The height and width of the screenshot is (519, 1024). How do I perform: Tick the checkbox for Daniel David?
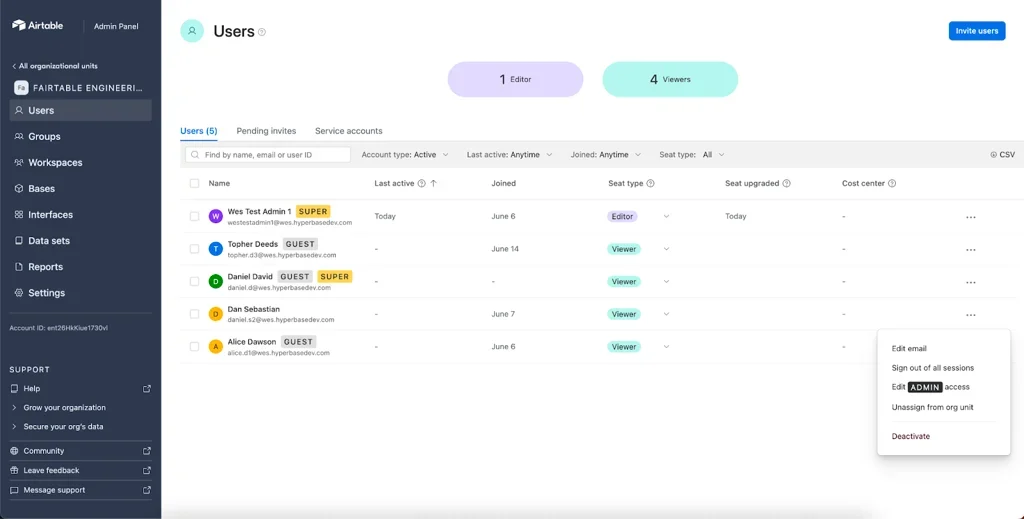click(195, 281)
